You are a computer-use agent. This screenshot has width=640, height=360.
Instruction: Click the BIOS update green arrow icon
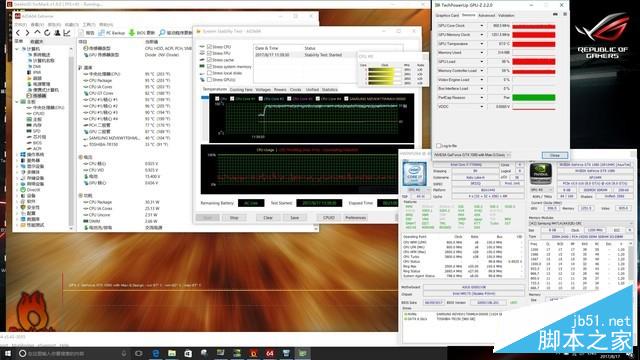[132, 33]
